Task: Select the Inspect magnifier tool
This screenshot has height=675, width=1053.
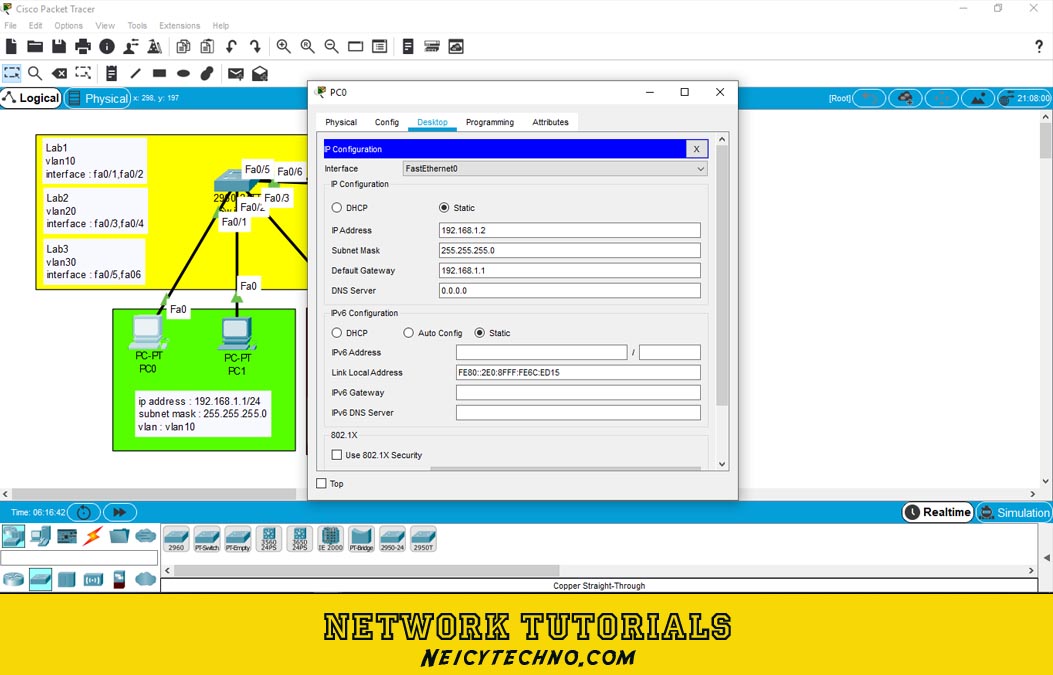Action: [x=35, y=73]
